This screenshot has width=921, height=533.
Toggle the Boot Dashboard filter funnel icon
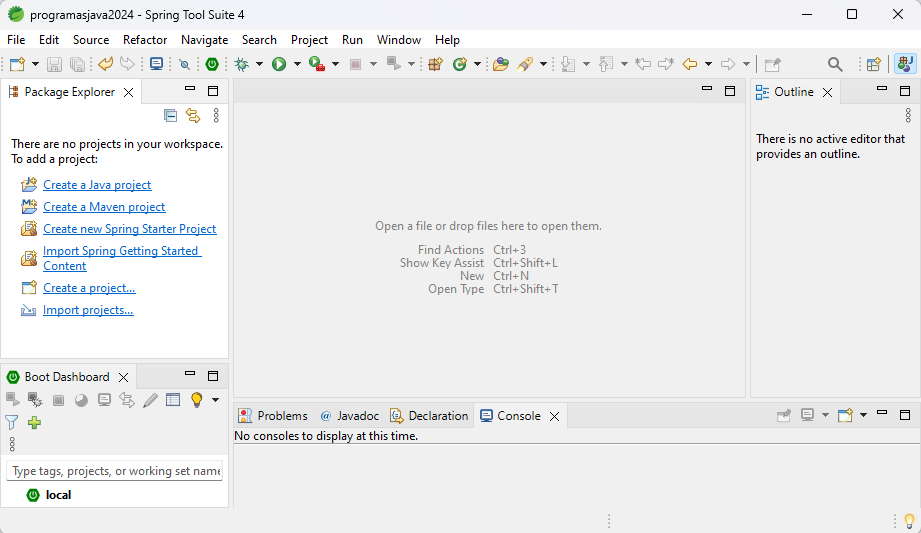coord(12,422)
